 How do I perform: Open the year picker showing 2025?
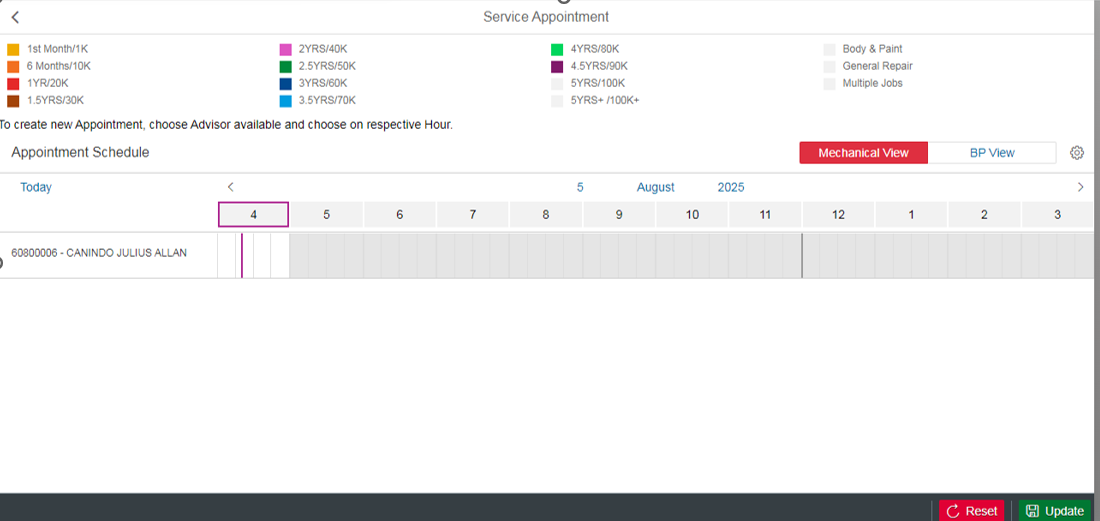pyautogui.click(x=731, y=187)
